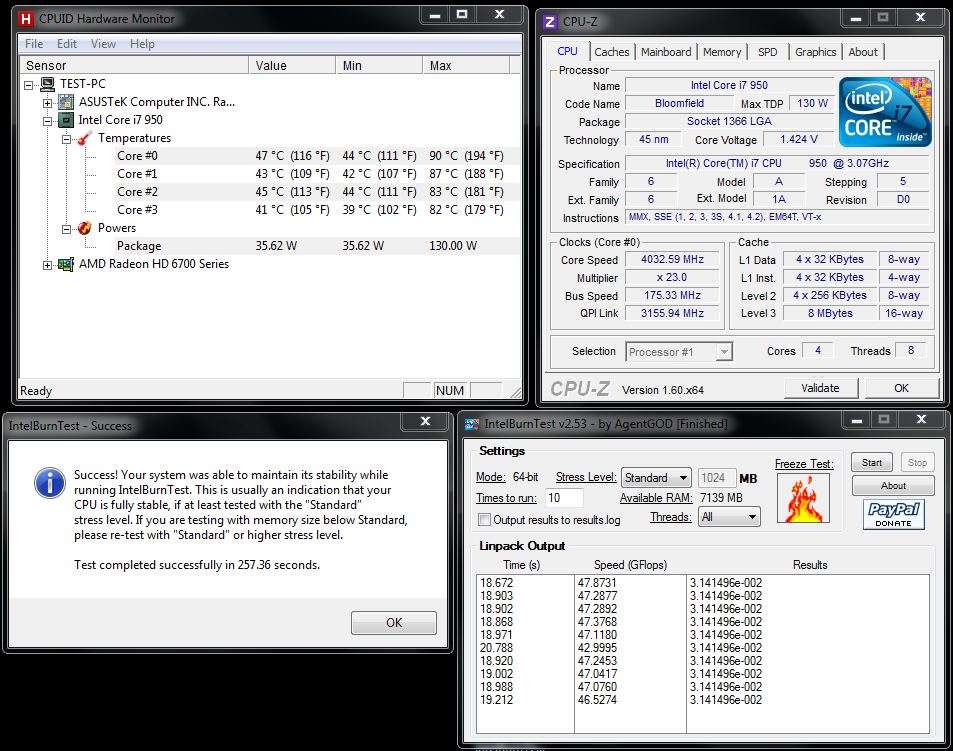The height and width of the screenshot is (751, 953).
Task: Click the 1024 MB memory size field
Action: tap(717, 478)
